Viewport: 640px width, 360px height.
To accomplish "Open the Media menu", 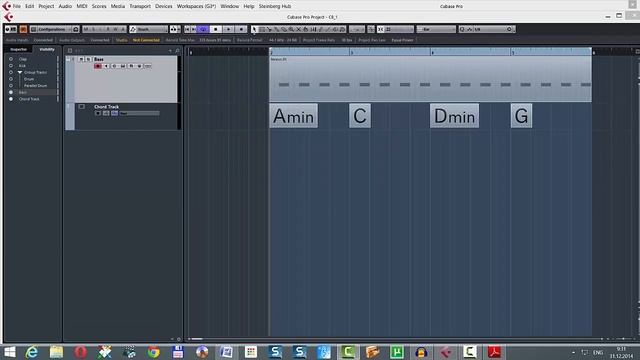I will [x=118, y=6].
